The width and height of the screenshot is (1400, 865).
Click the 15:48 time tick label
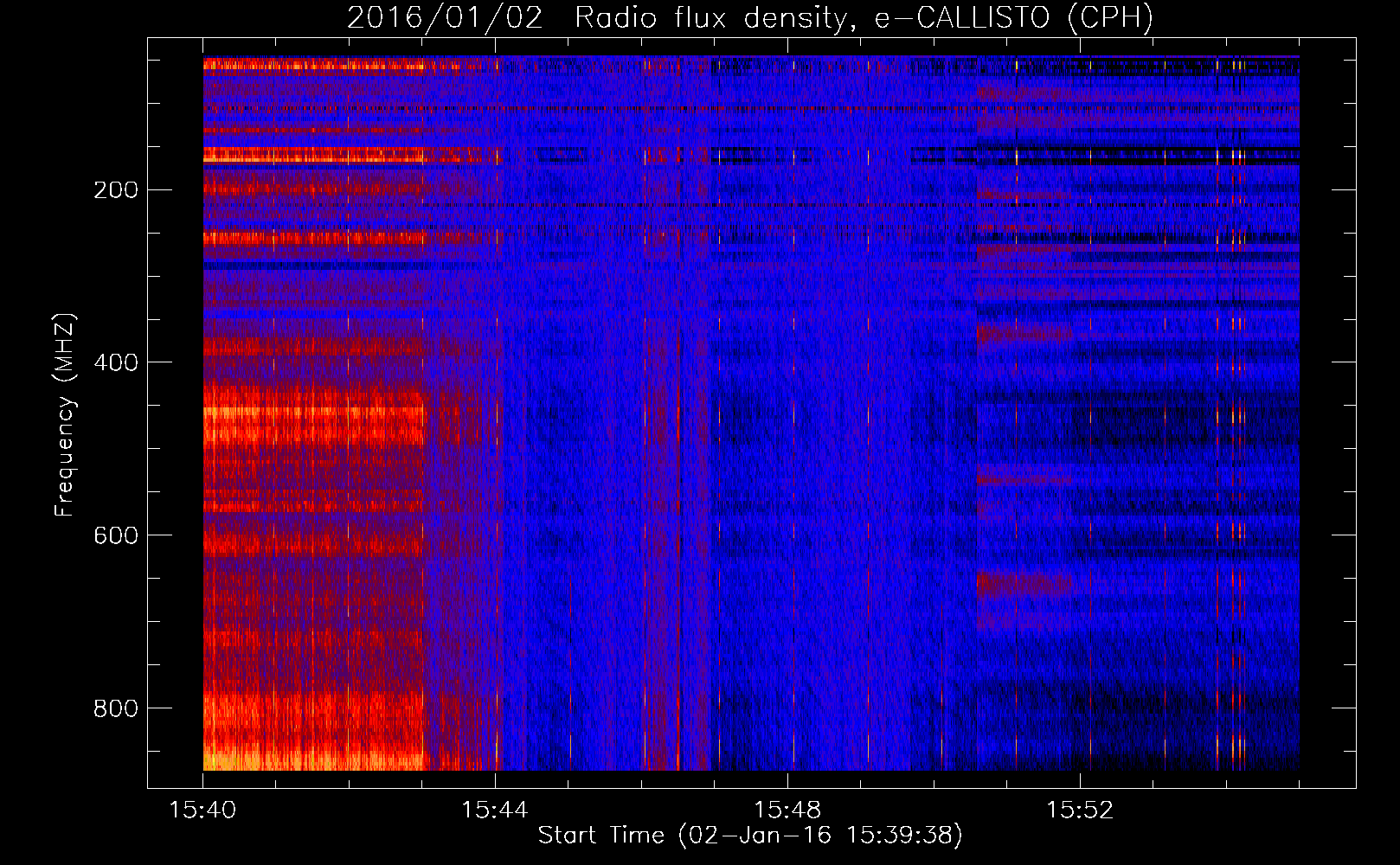point(787,811)
